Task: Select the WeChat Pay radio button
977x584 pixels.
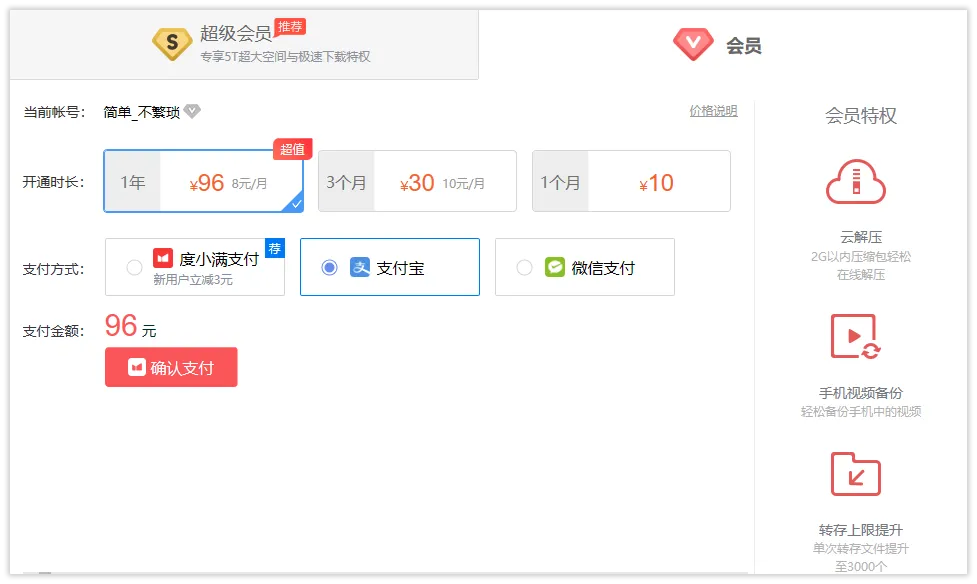Action: [x=524, y=267]
